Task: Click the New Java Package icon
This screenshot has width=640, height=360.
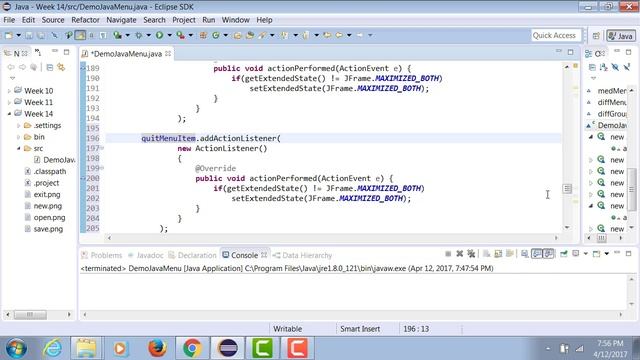Action: click(x=203, y=36)
